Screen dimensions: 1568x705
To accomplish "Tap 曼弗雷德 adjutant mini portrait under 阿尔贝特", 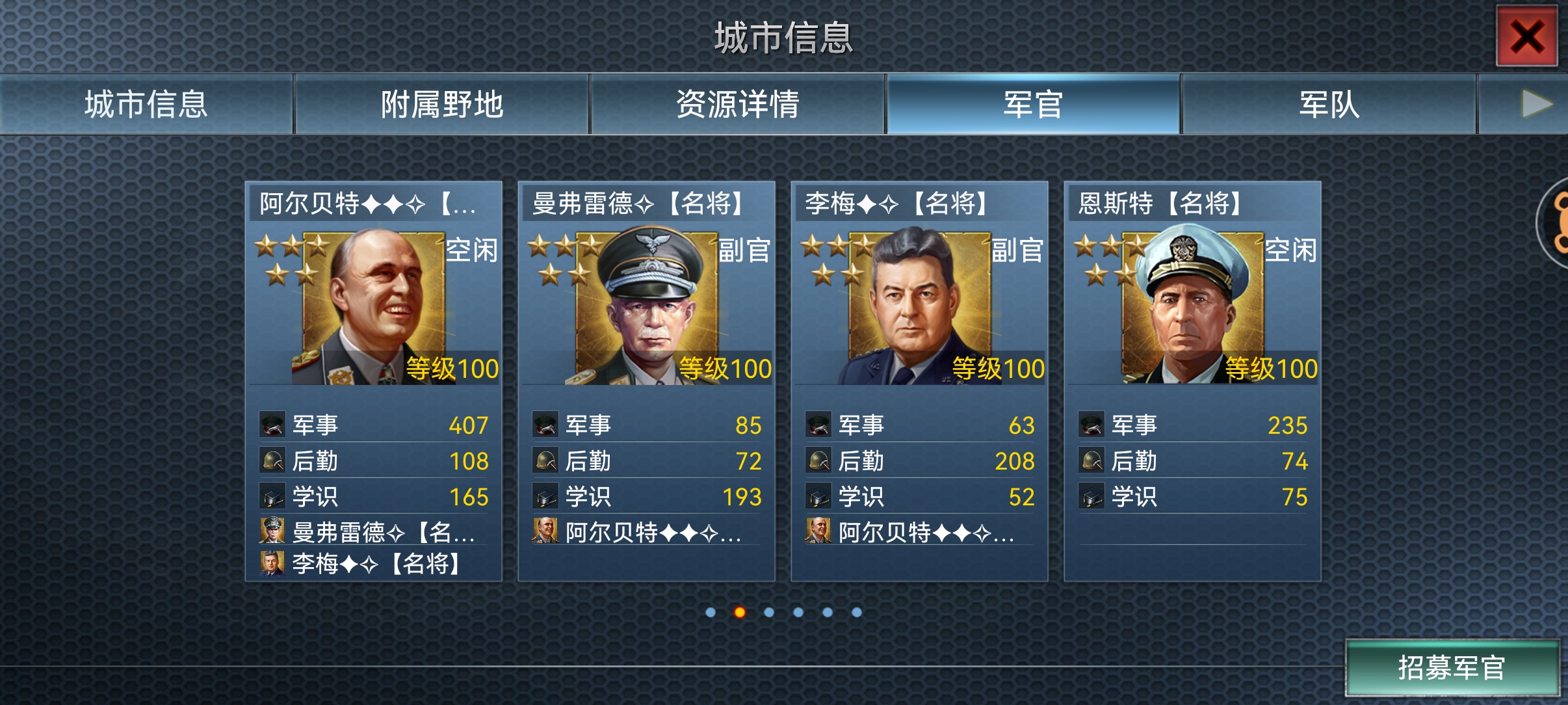I will tap(272, 531).
